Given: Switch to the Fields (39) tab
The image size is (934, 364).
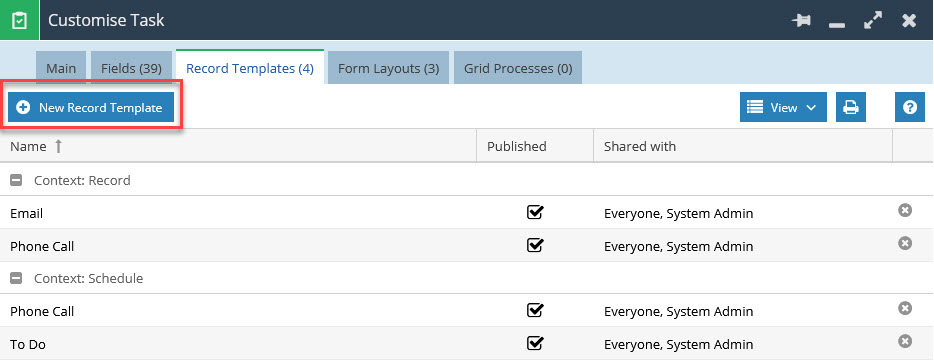Looking at the screenshot, I should [x=131, y=68].
